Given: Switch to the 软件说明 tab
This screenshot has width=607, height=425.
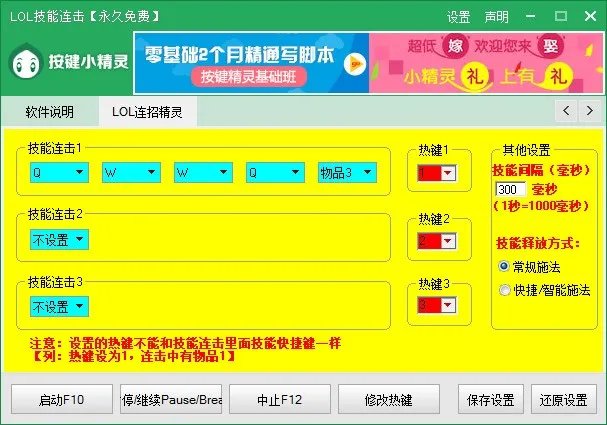Looking at the screenshot, I should click(x=50, y=112).
